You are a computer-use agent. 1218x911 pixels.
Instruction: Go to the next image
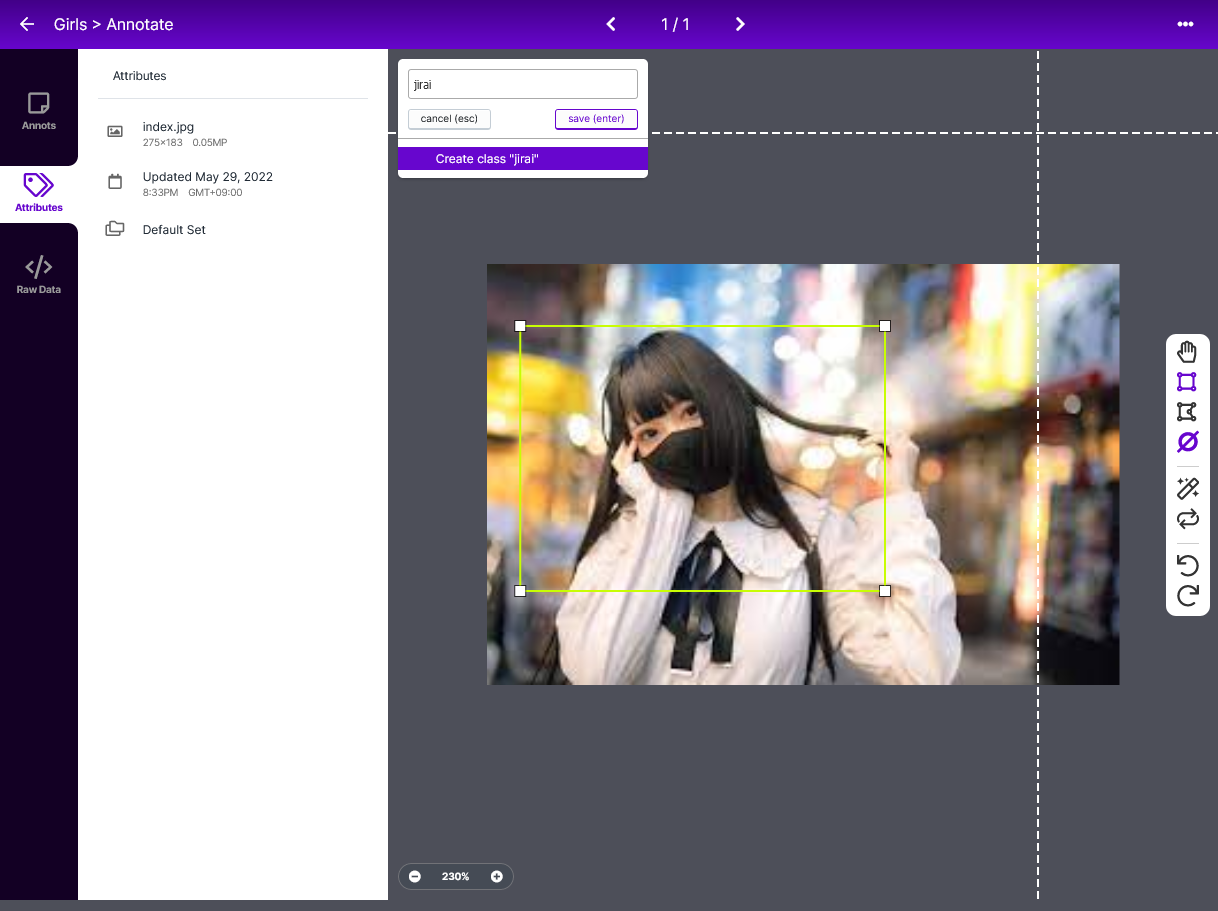740,24
